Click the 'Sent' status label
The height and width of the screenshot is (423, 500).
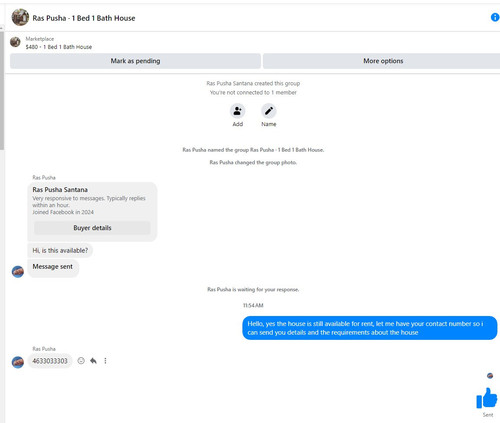coord(488,415)
